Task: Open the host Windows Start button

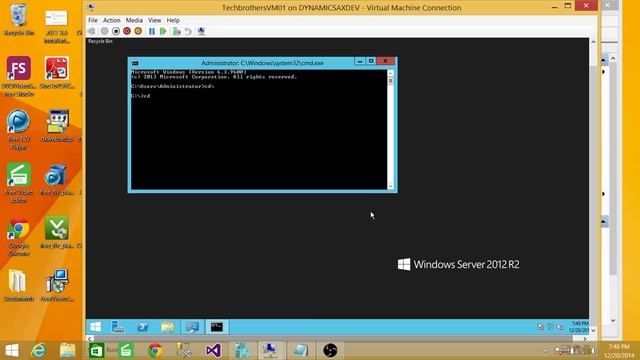Action: click(12, 350)
